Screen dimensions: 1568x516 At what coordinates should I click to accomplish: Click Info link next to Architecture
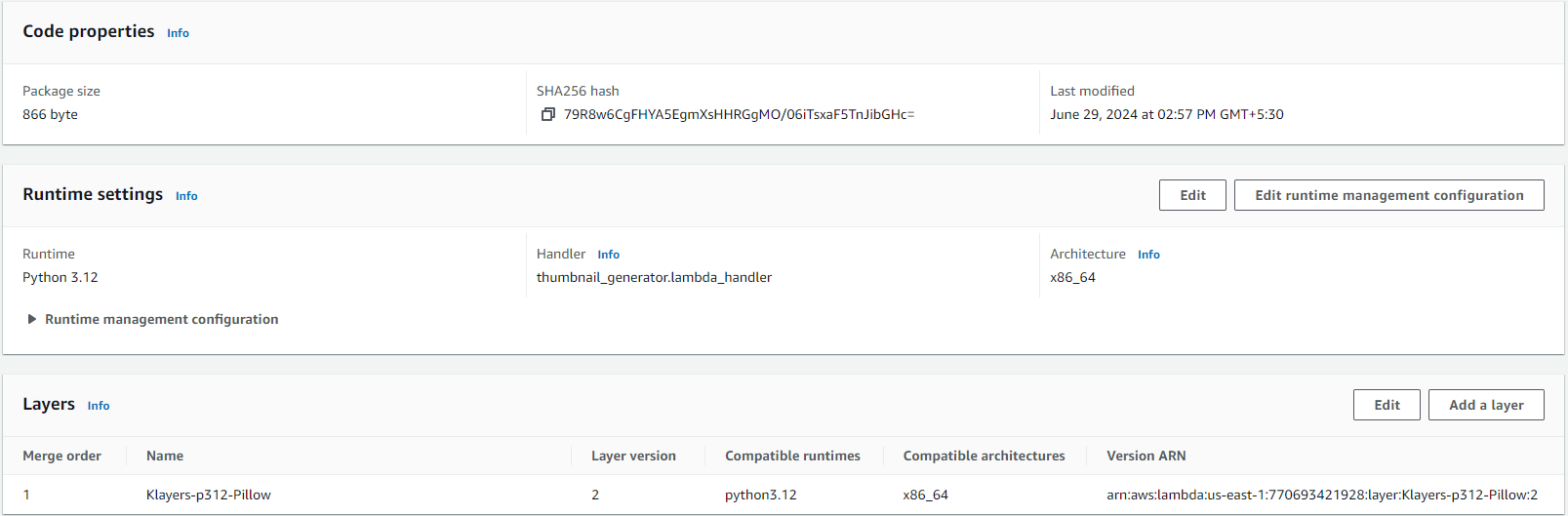coord(1148,255)
